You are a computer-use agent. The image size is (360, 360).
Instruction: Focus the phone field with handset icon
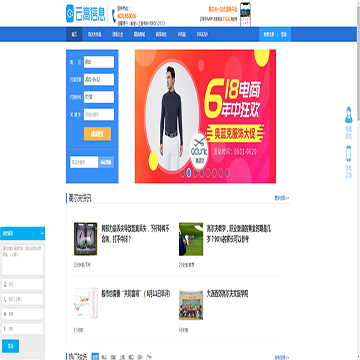click(x=22, y=299)
